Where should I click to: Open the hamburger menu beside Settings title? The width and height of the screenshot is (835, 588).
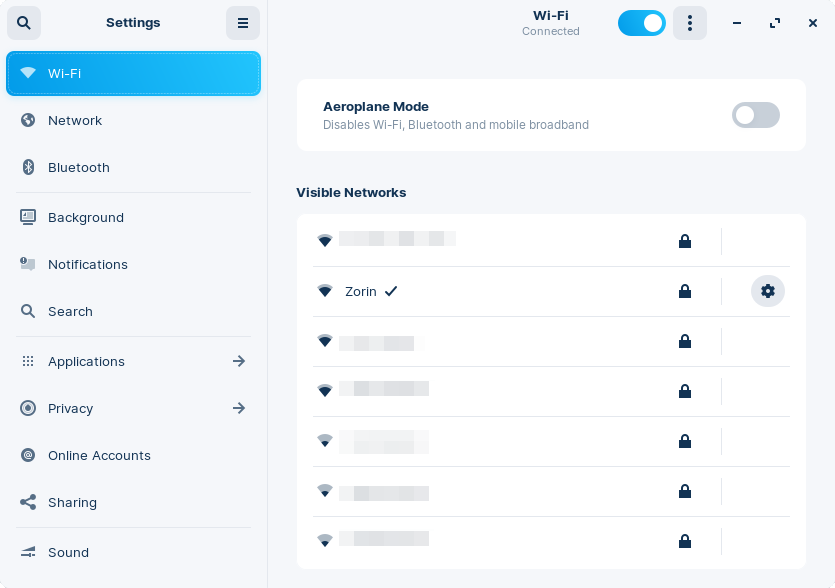click(x=243, y=23)
